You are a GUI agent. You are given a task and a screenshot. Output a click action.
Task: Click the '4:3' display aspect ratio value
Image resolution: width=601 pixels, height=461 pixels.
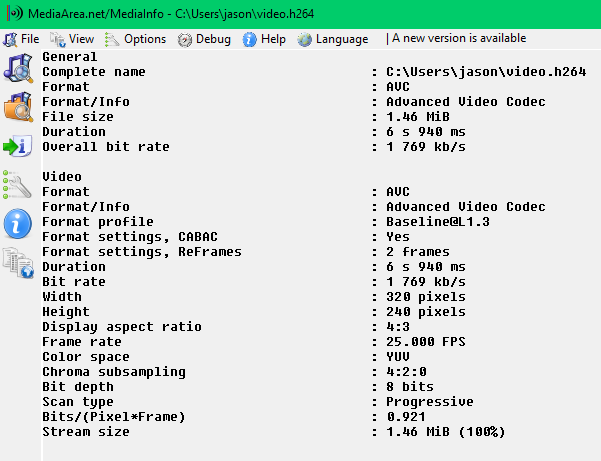(x=398, y=326)
